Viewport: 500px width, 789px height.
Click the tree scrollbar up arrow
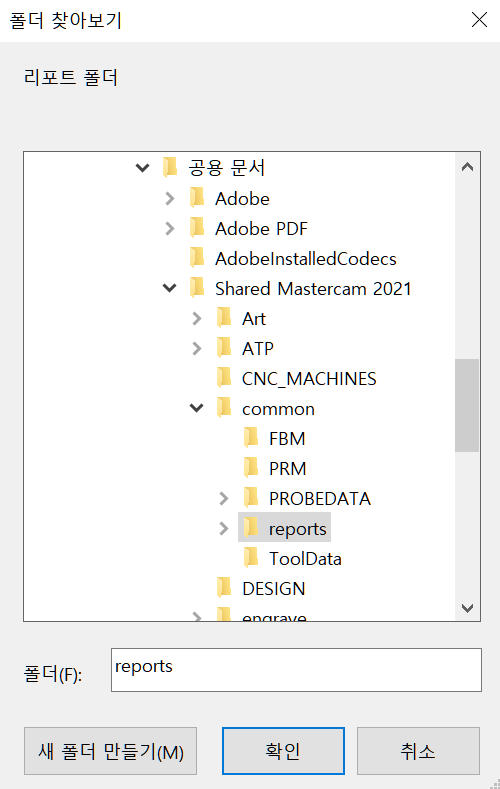467,167
